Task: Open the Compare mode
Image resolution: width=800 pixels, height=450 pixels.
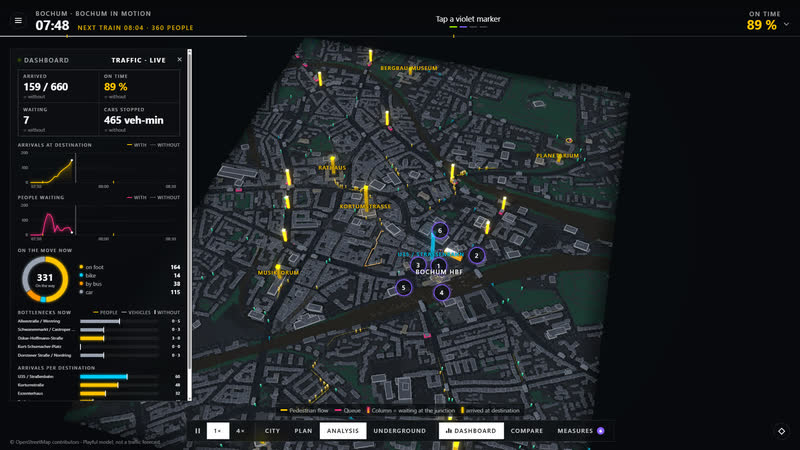Action: (527, 431)
